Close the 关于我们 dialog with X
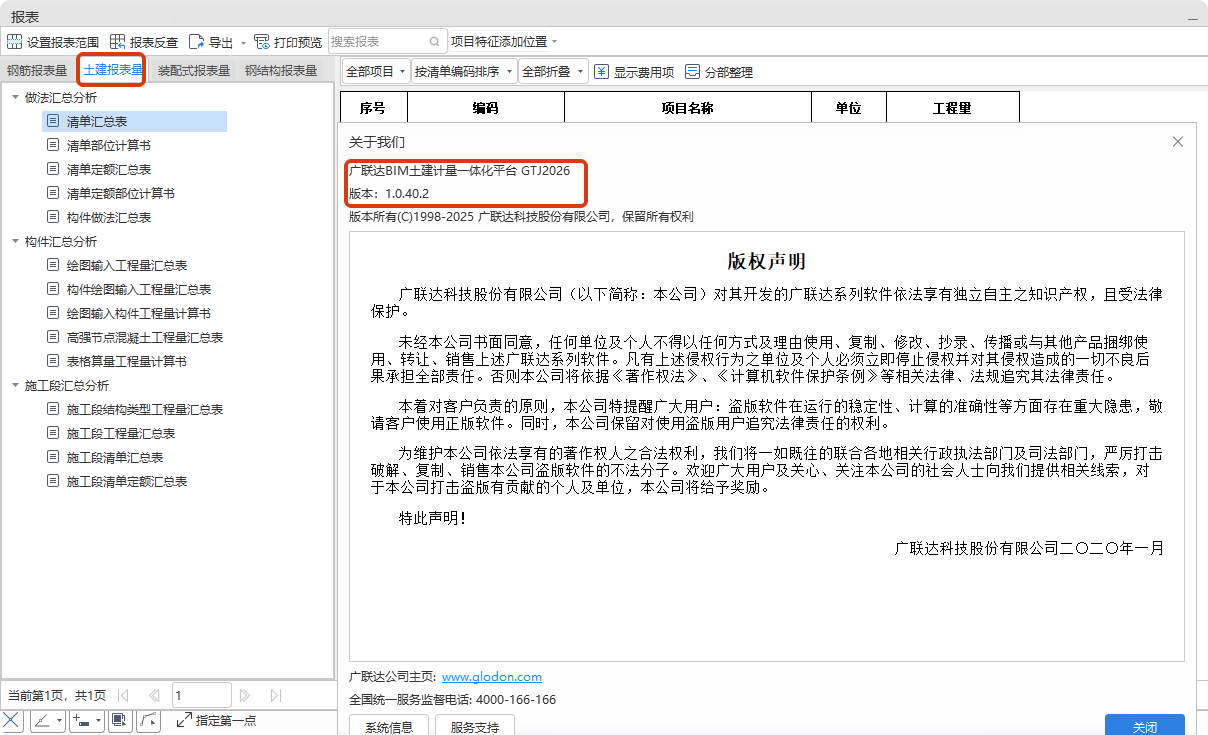Screen dimensions: 1208x735 (1178, 142)
